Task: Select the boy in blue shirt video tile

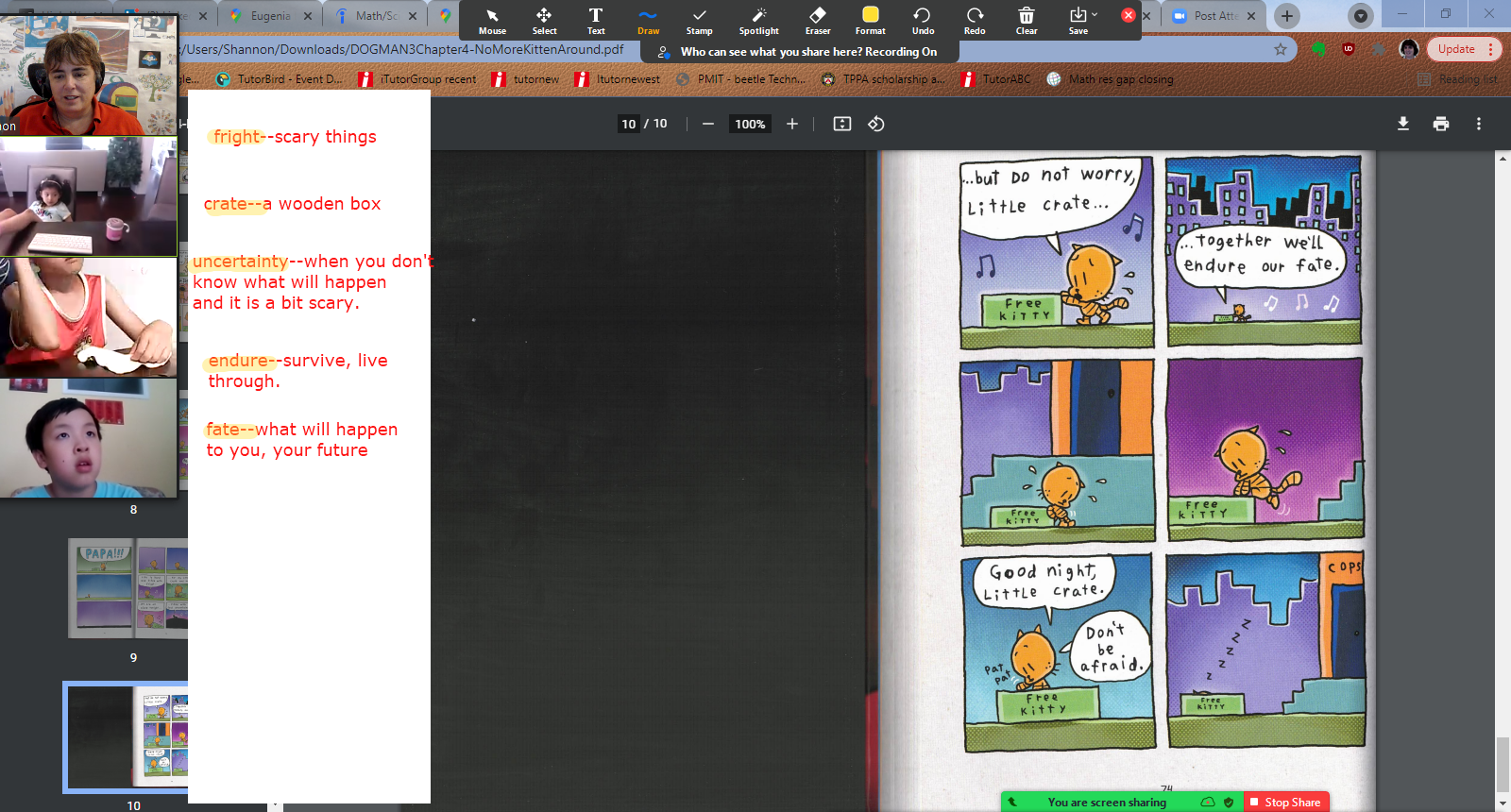Action: click(88, 438)
